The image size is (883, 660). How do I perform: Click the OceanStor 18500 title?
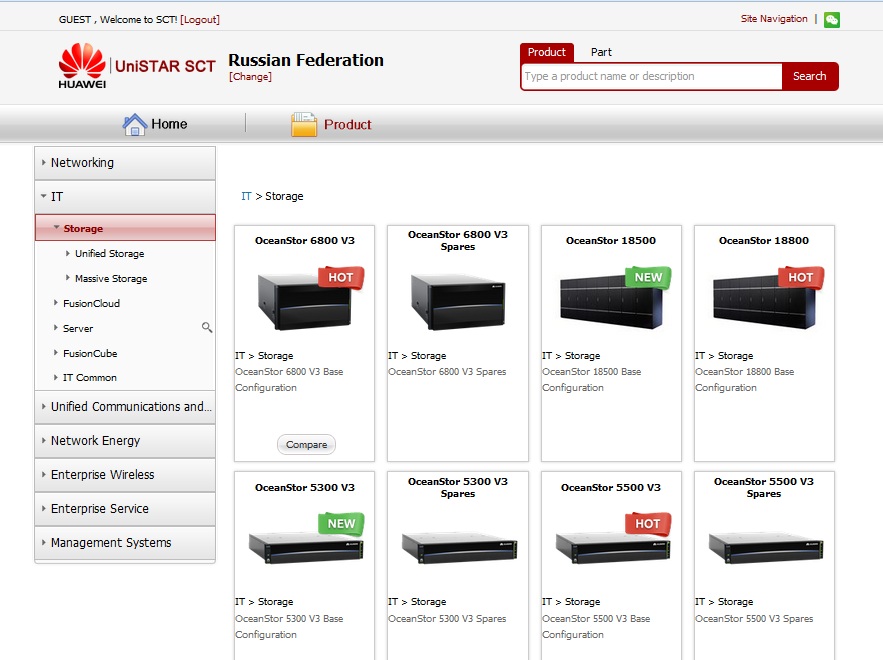(611, 240)
